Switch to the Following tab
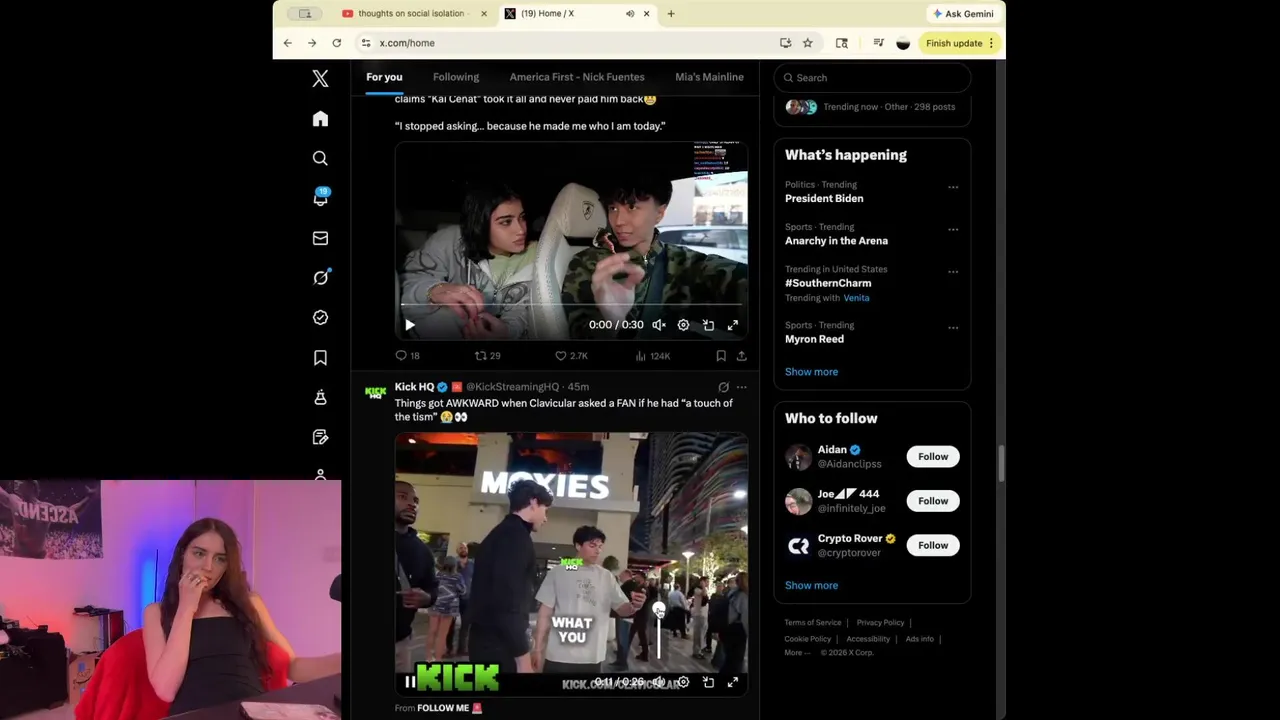This screenshot has height=720, width=1280. tap(456, 77)
